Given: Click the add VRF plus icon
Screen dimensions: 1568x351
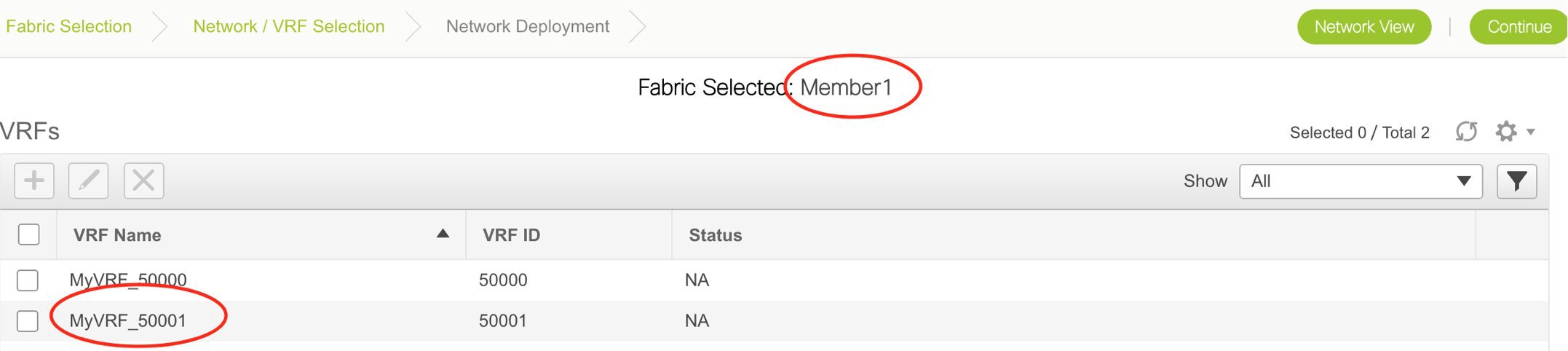Looking at the screenshot, I should coord(34,181).
